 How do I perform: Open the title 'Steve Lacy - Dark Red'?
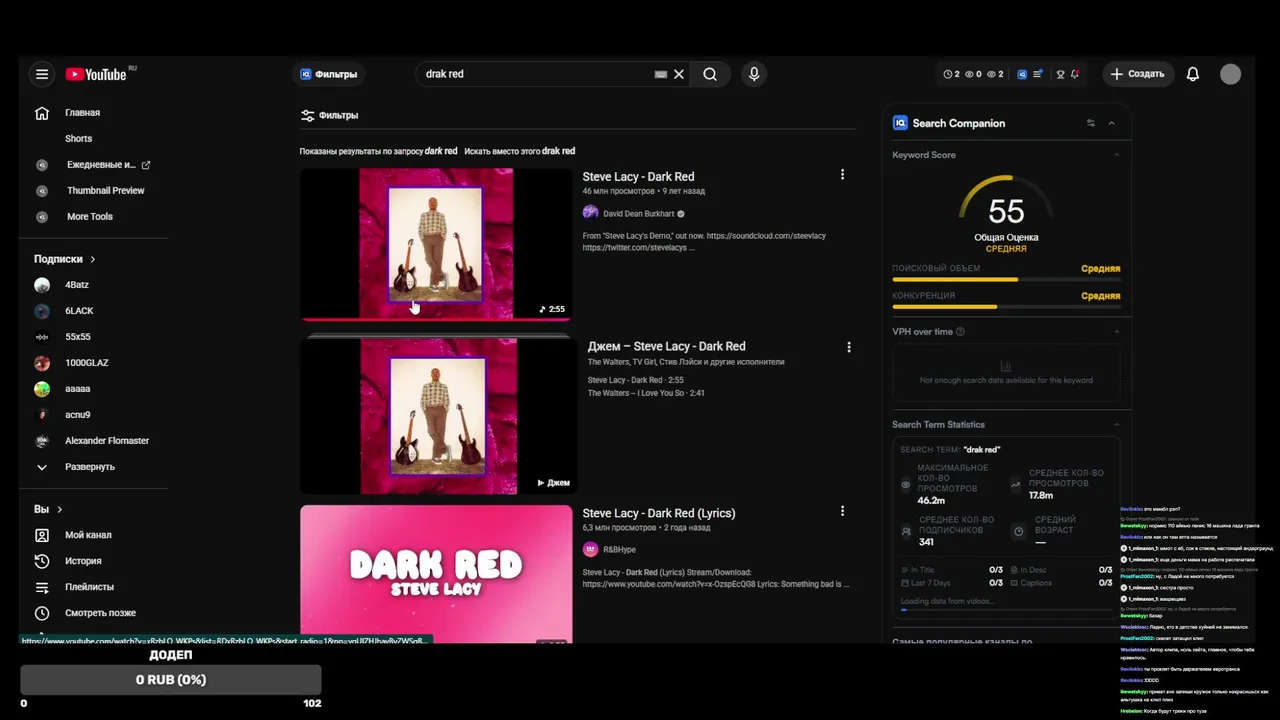pyautogui.click(x=638, y=177)
